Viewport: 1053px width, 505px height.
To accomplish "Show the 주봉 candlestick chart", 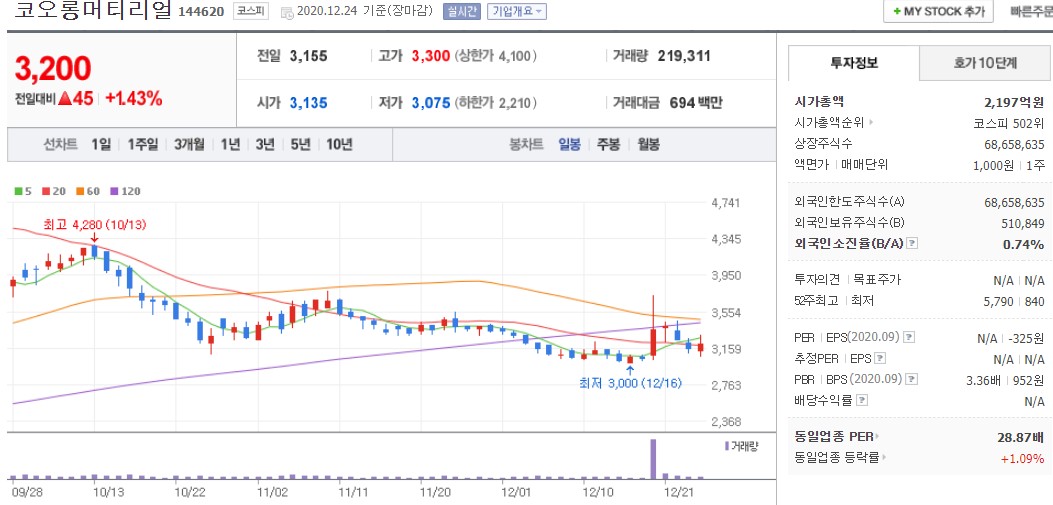I will pos(608,144).
